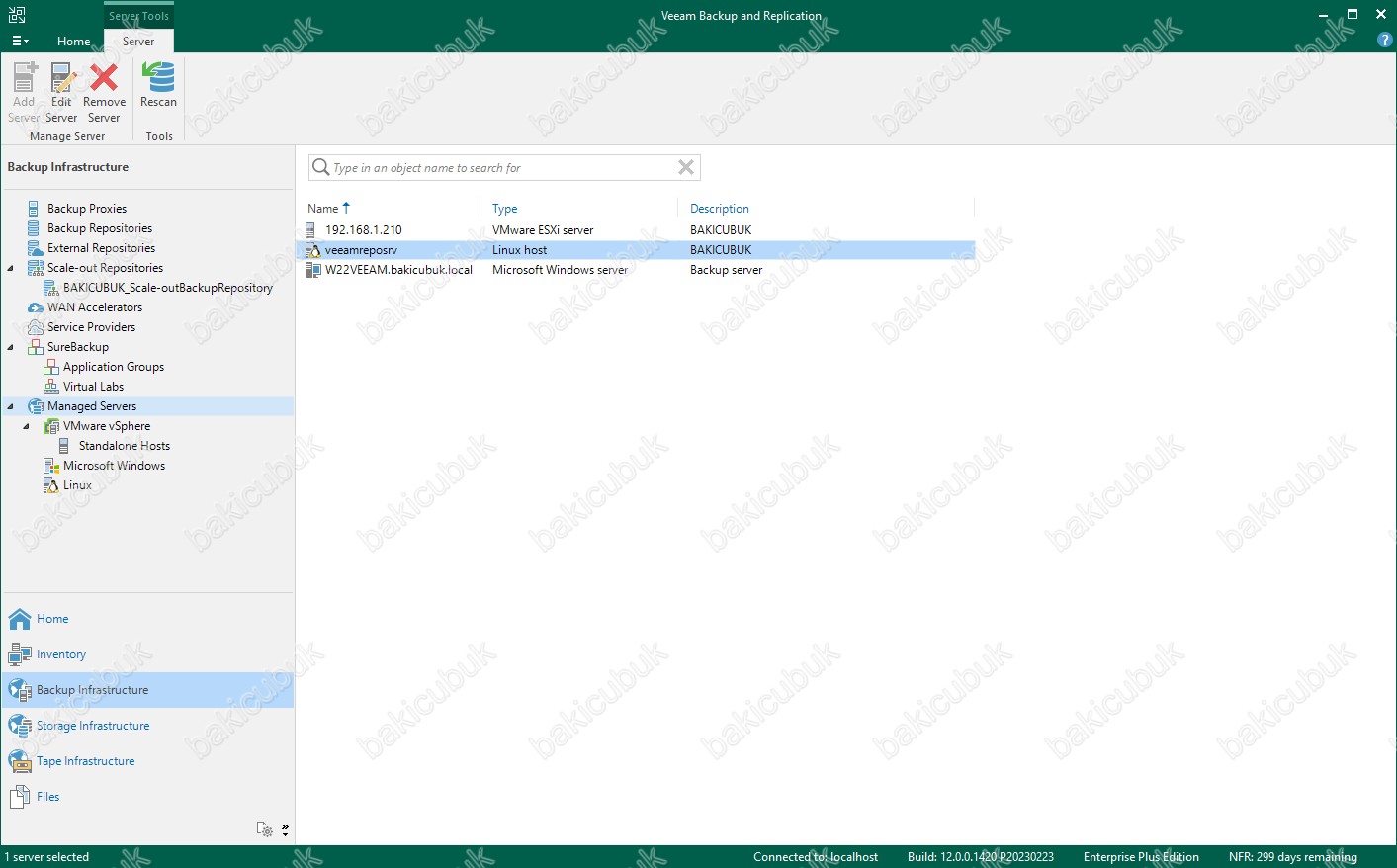
Task: Click the search box for object names
Action: (503, 168)
